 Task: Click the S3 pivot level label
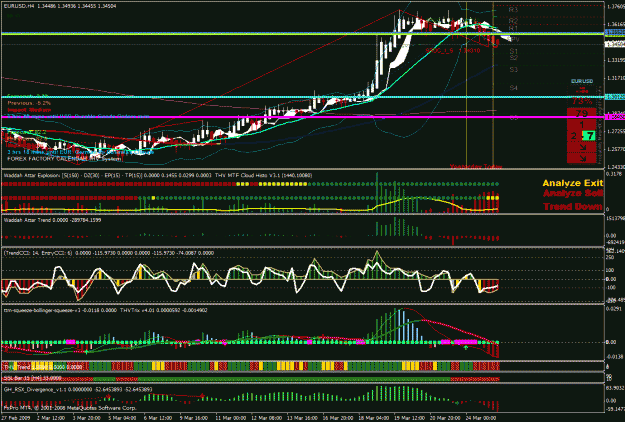[513, 70]
